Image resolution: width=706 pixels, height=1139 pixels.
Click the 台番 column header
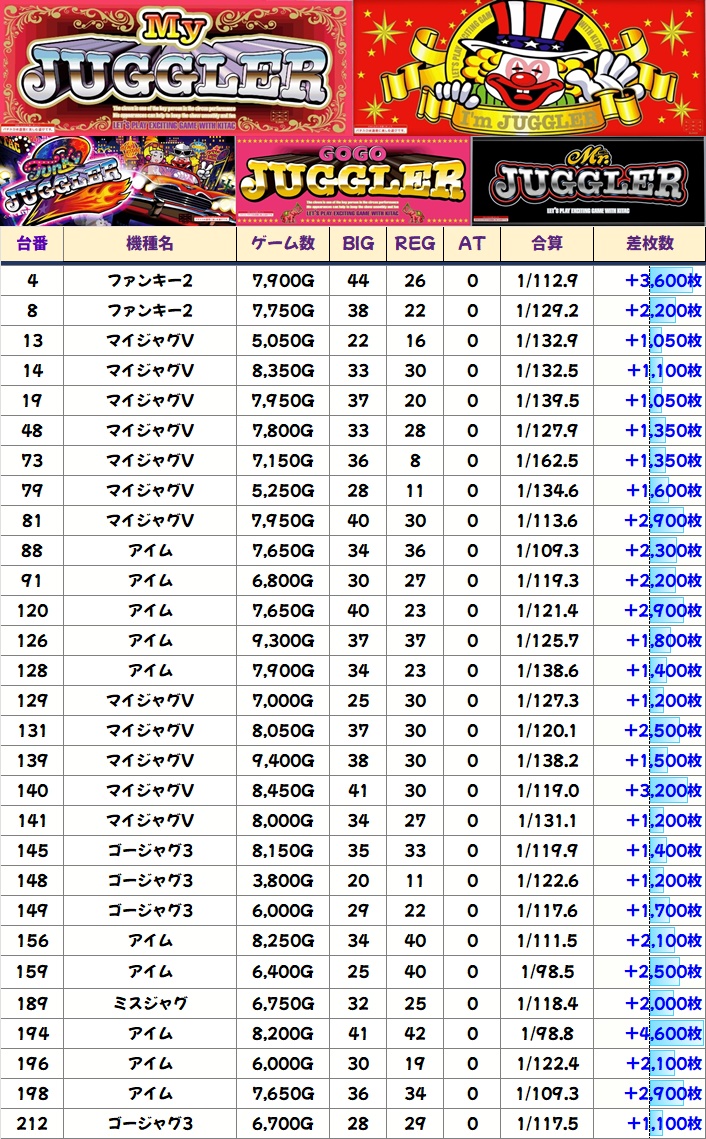32,244
